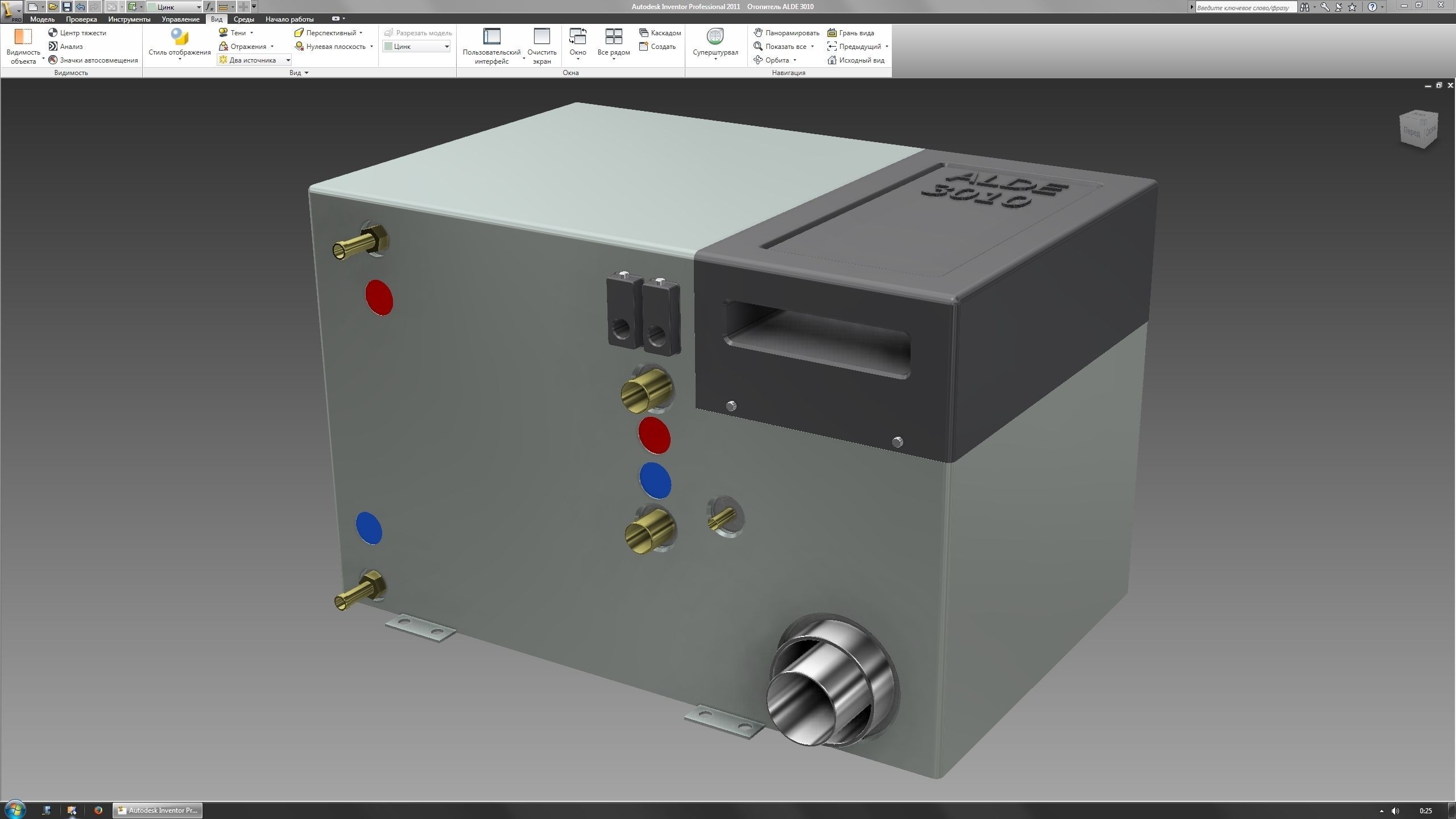Toggle Значки автосовмещения visibility
Image resolution: width=1456 pixels, height=819 pixels.
point(53,60)
